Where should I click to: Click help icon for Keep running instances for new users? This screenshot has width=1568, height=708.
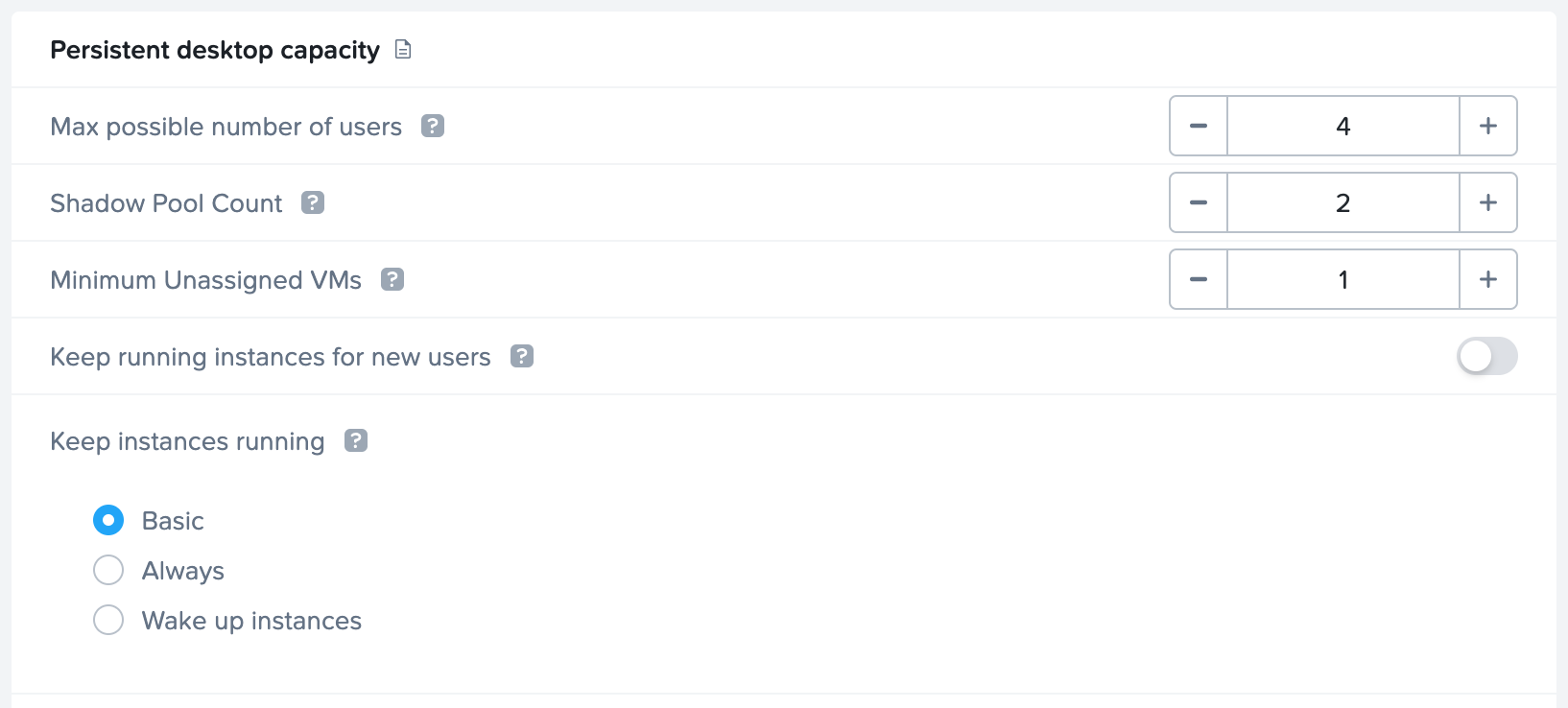(x=522, y=356)
